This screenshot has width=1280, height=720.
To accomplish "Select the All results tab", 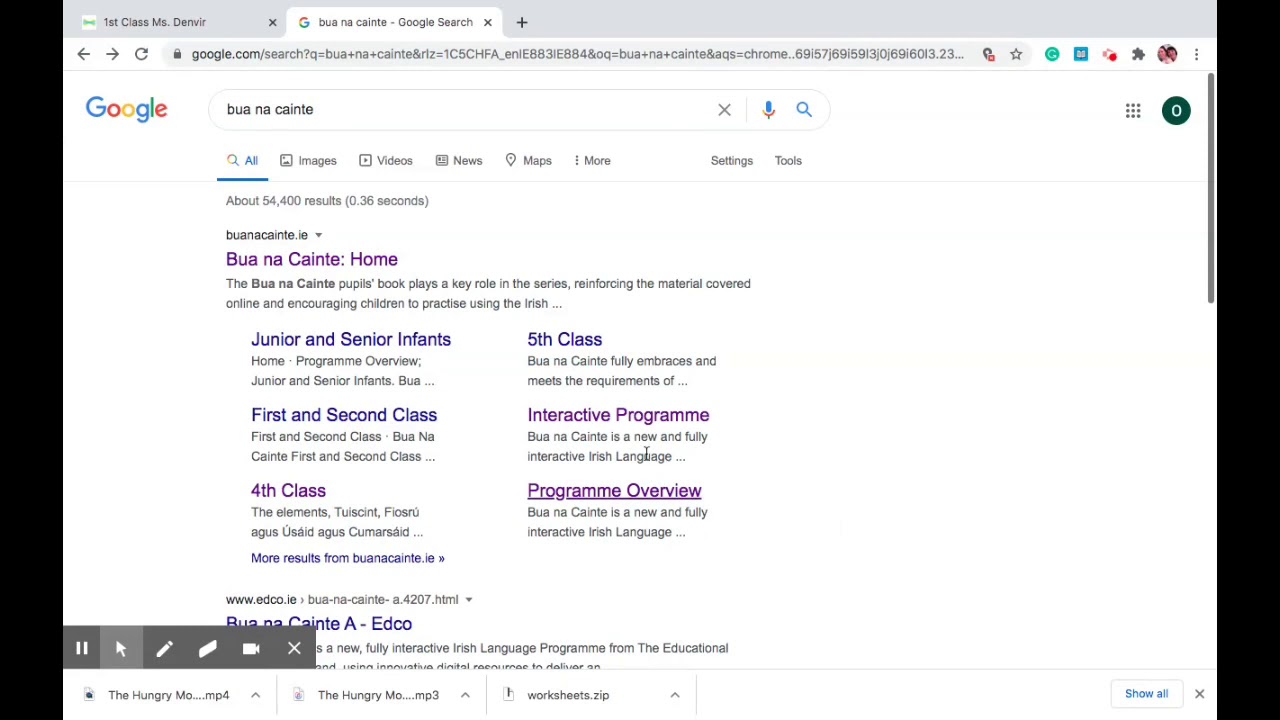I will (242, 160).
